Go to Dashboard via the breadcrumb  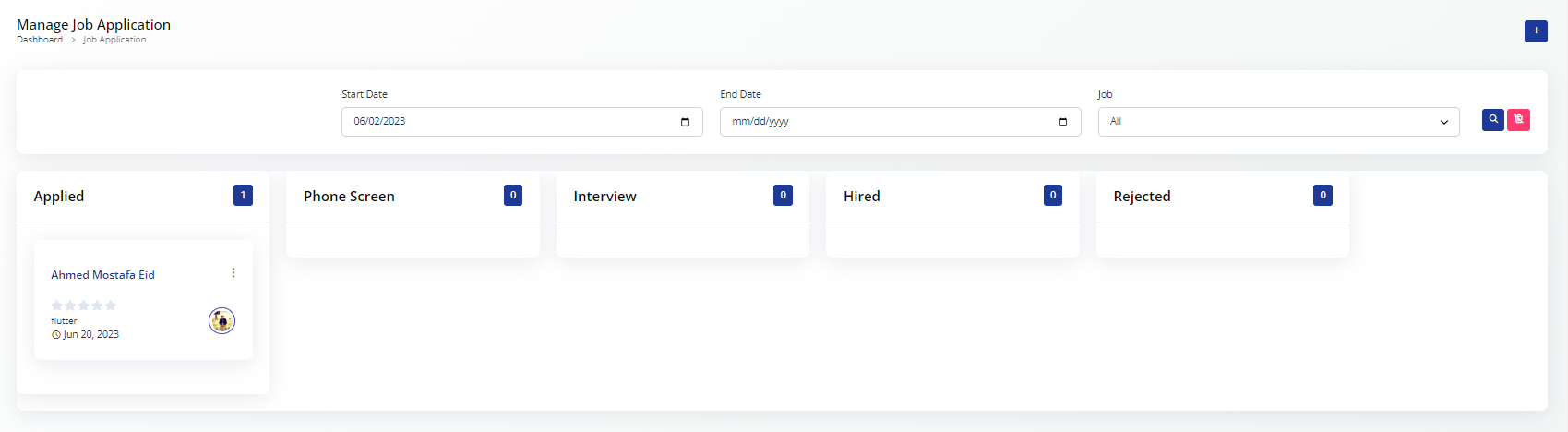click(40, 40)
